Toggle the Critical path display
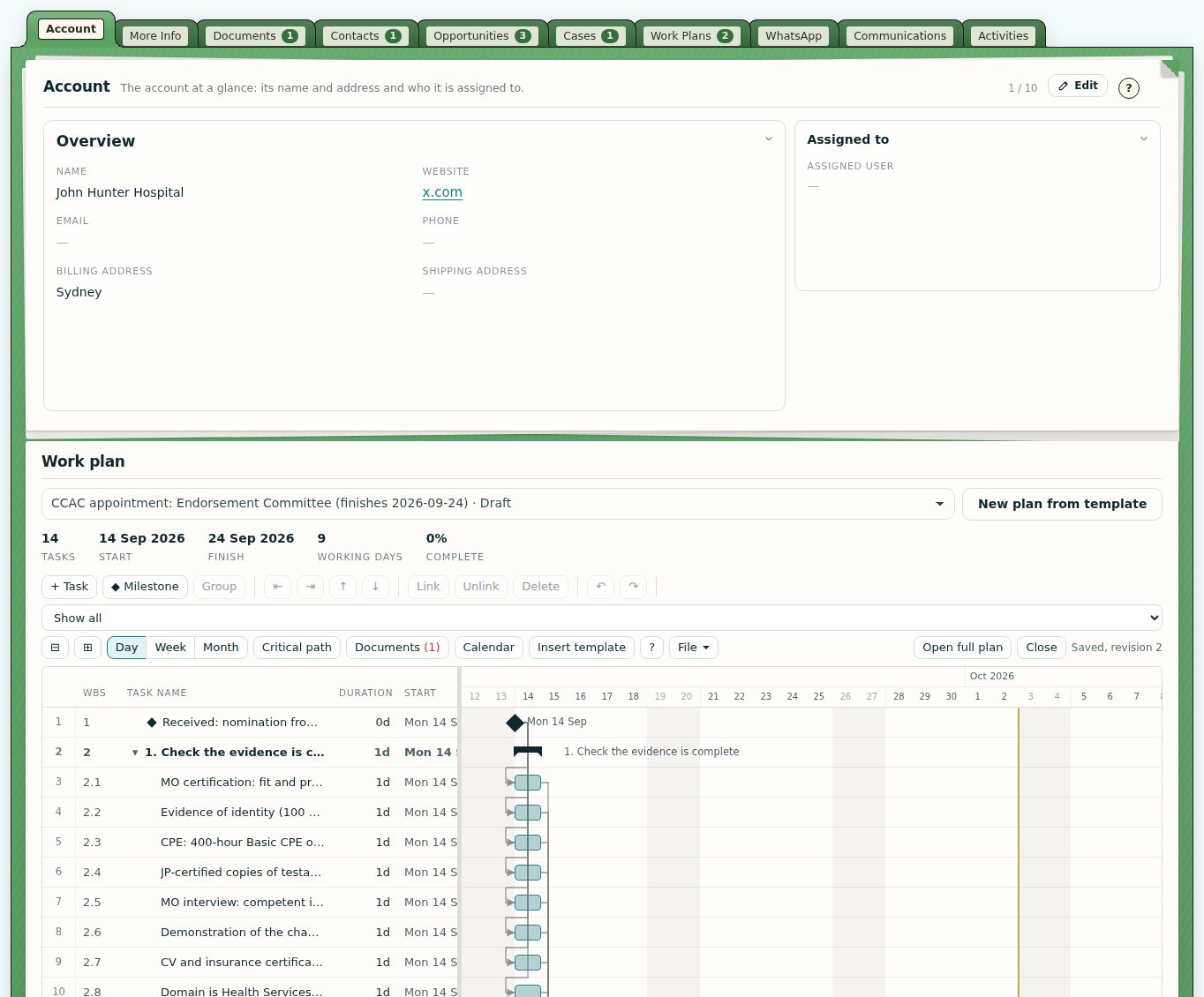Screen dimensions: 1204x997 click(x=297, y=648)
